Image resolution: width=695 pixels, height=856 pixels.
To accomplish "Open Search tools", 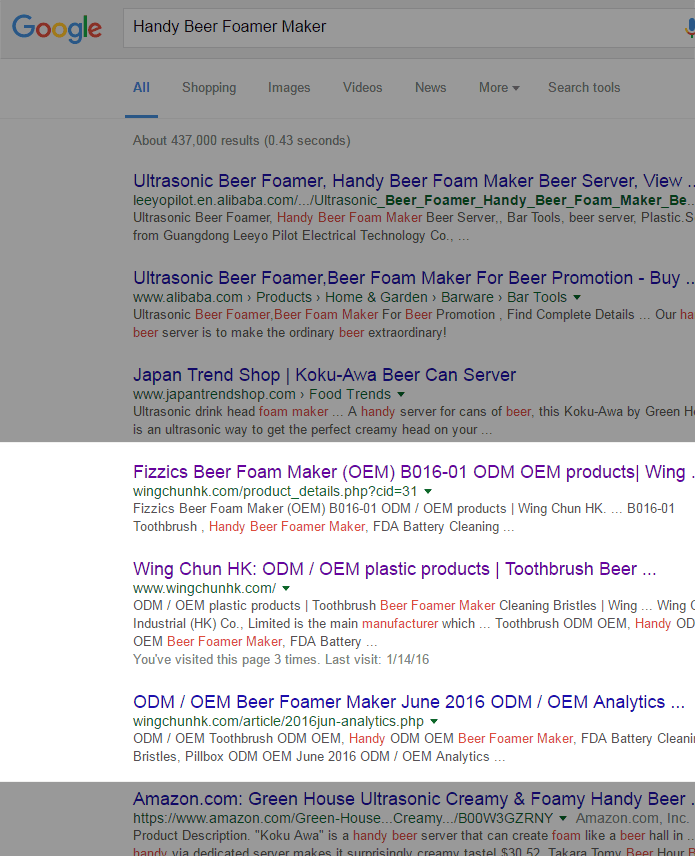I will pos(584,87).
